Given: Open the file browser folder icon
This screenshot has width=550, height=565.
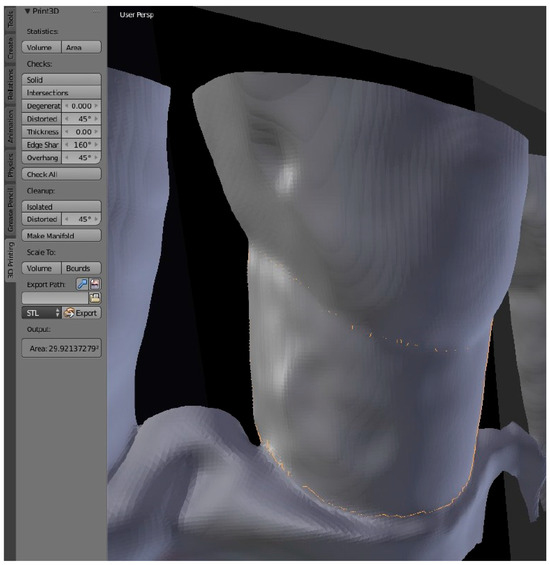Looking at the screenshot, I should tap(95, 298).
